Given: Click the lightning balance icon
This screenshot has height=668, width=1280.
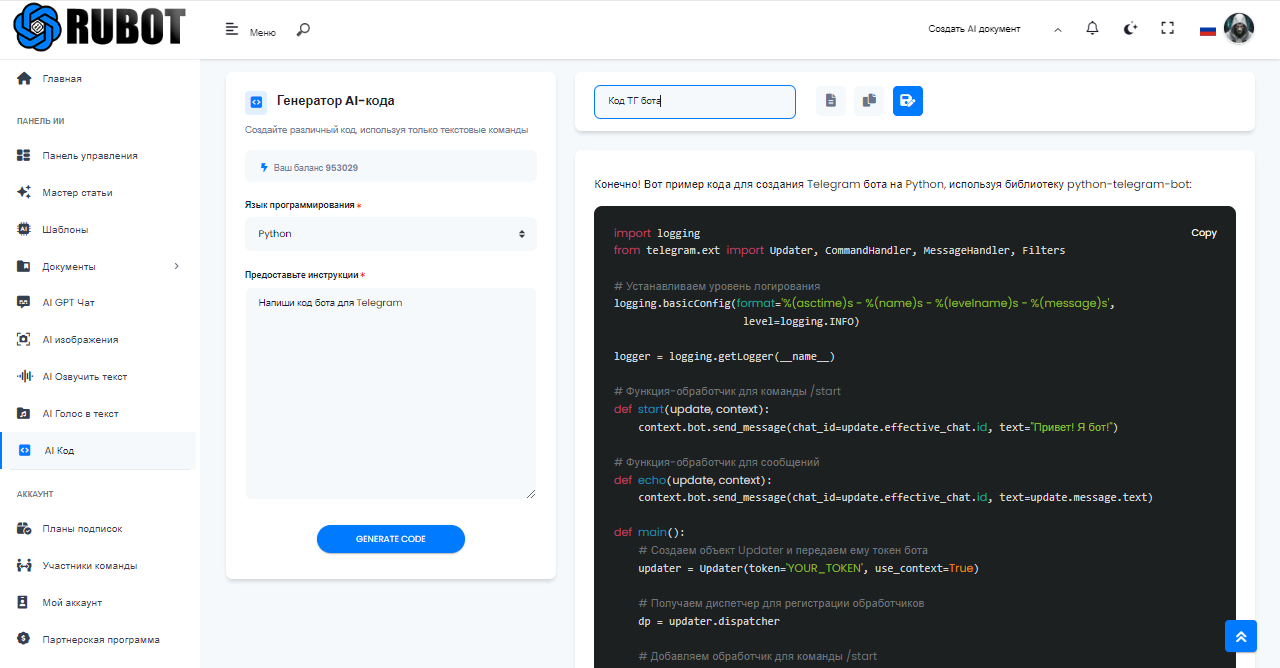Looking at the screenshot, I should (264, 167).
